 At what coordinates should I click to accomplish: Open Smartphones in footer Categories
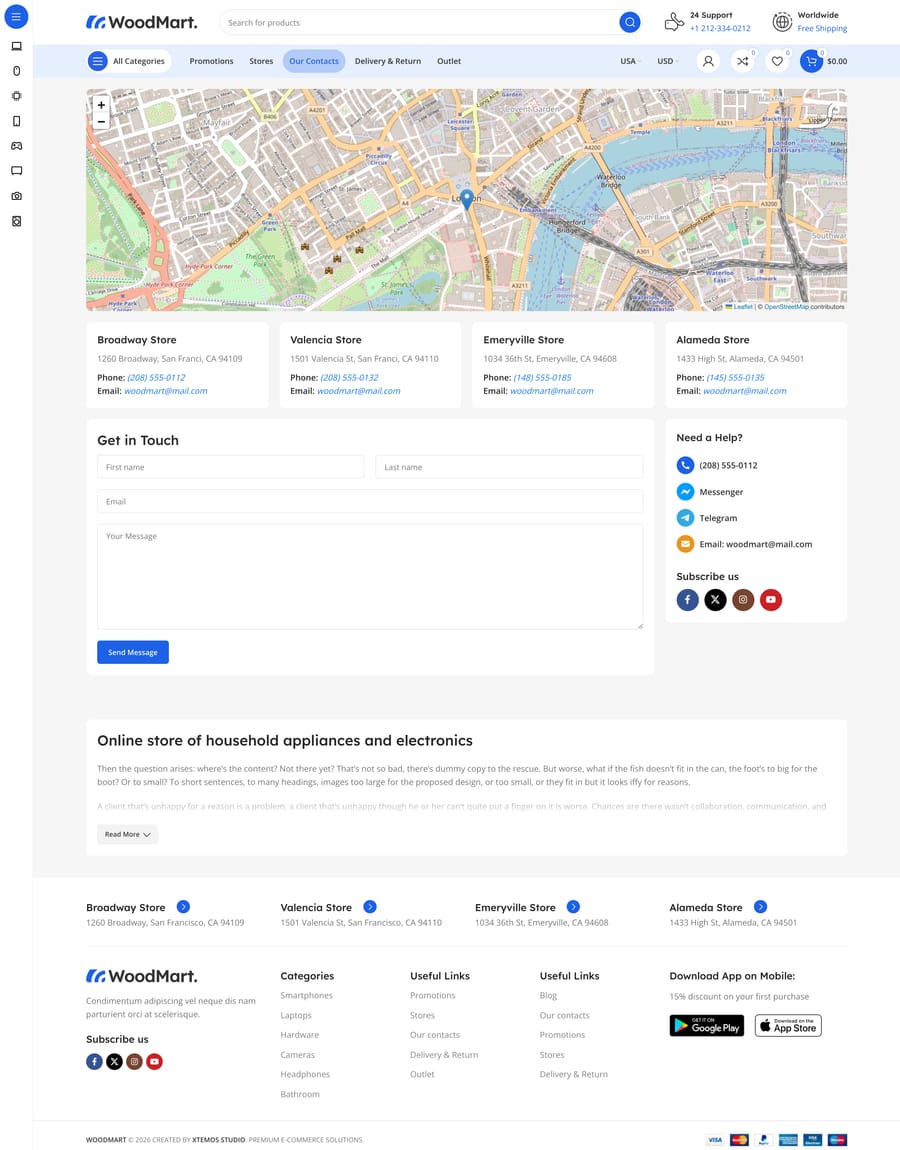[307, 995]
